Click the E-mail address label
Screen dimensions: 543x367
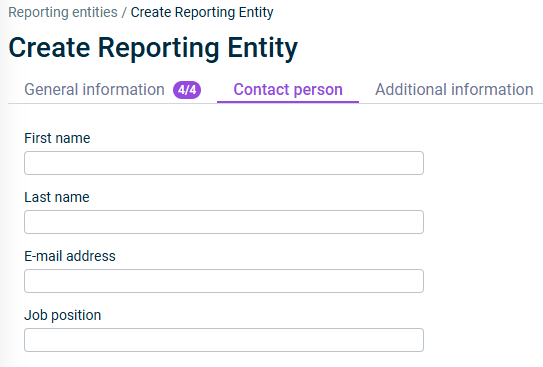click(70, 256)
